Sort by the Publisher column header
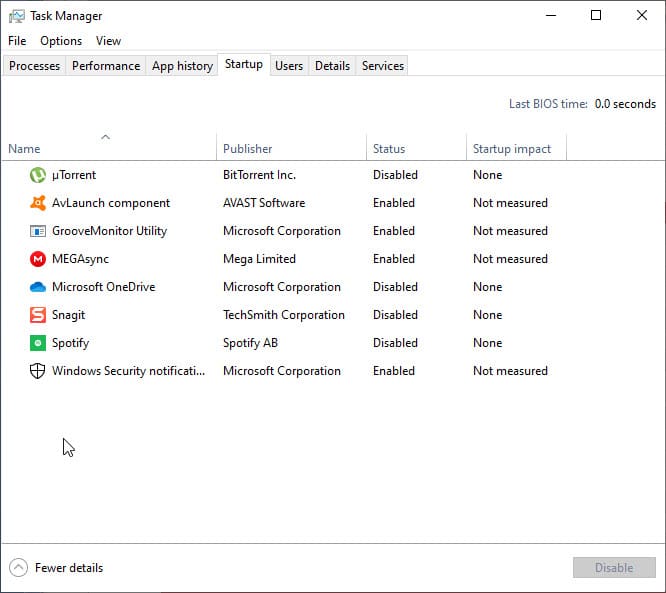This screenshot has height=593, width=666. tap(291, 148)
